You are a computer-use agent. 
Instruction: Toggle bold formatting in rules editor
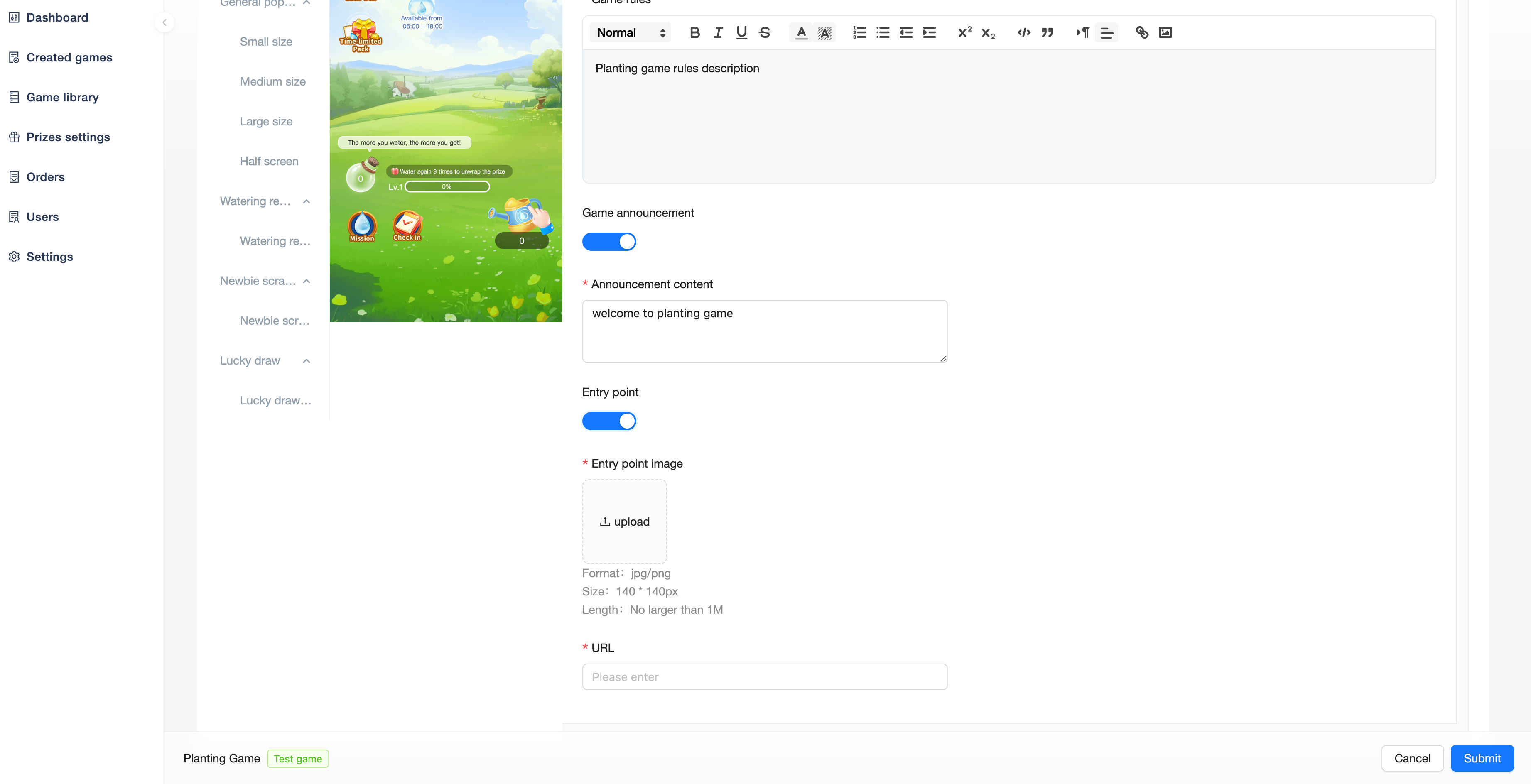click(694, 33)
